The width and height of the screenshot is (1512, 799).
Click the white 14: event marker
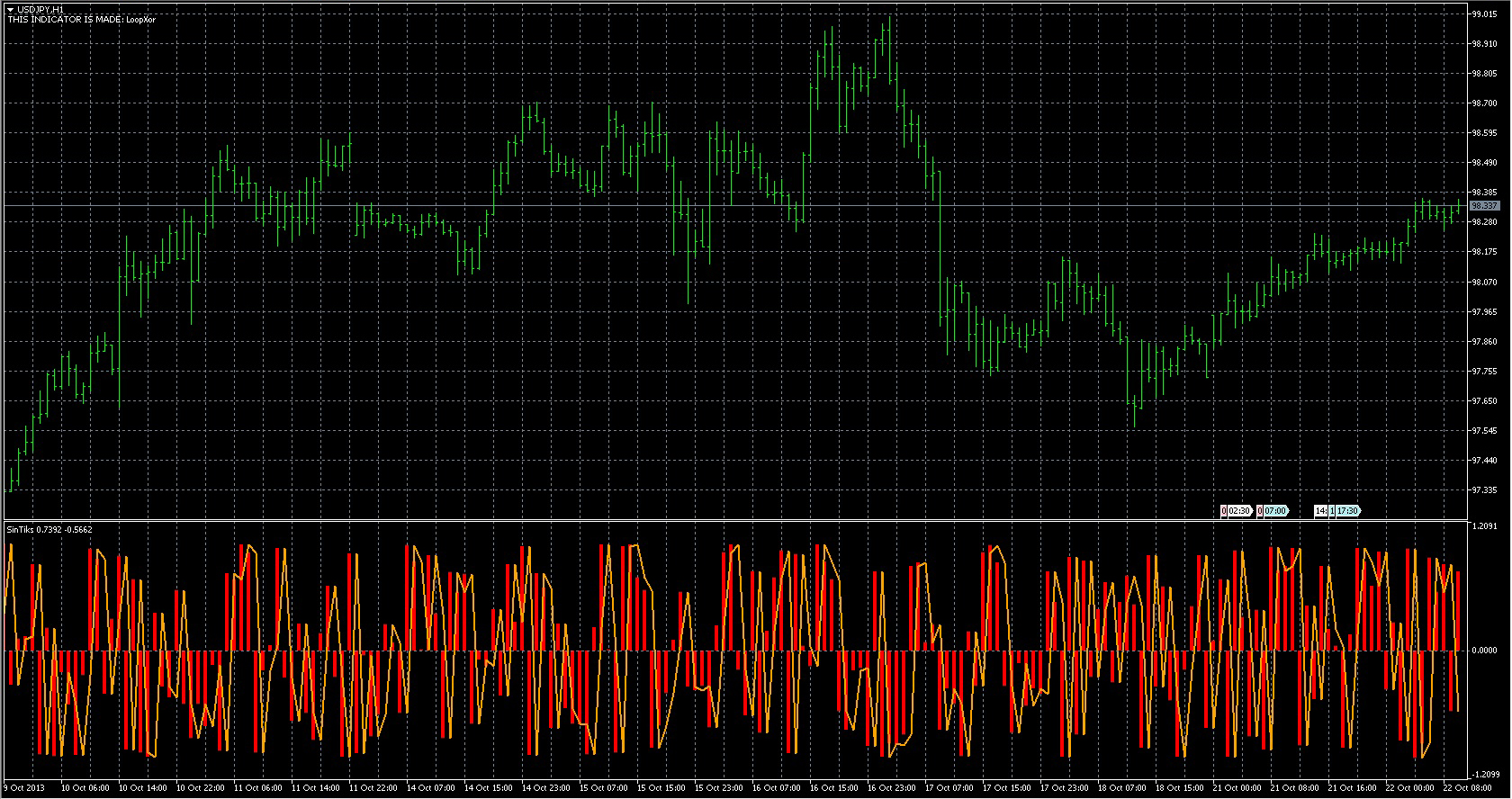1320,511
